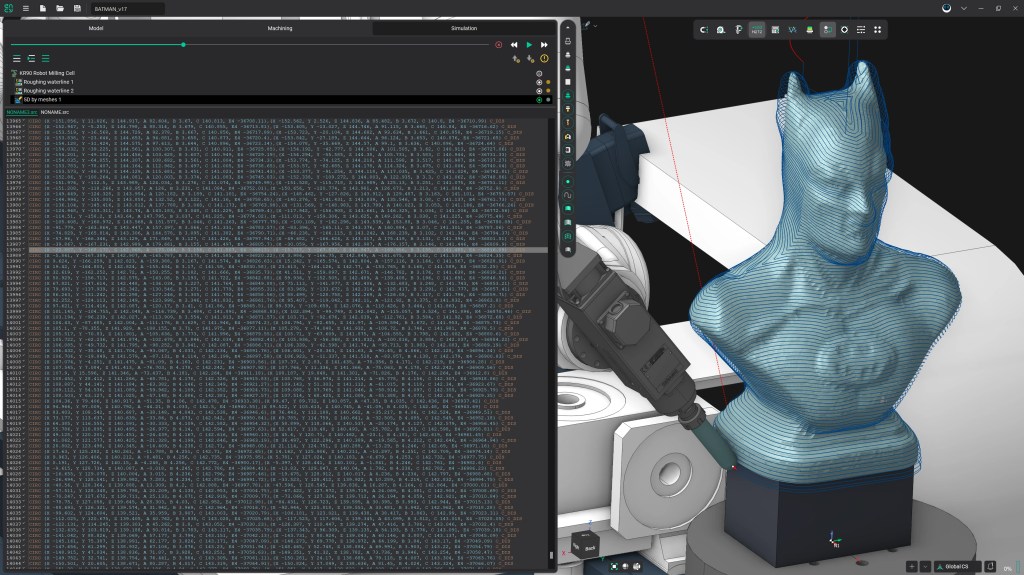Click the table panel icon in top toolbar
This screenshot has width=1024, height=575.
click(x=775, y=30)
